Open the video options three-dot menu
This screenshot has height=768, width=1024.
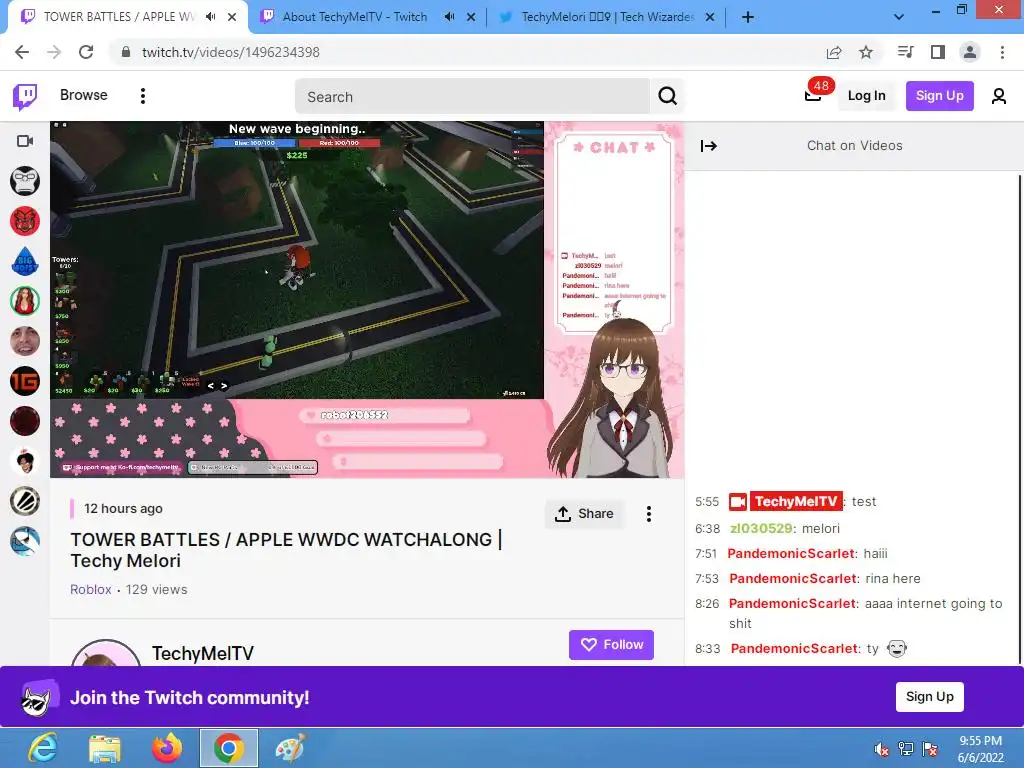coord(648,514)
